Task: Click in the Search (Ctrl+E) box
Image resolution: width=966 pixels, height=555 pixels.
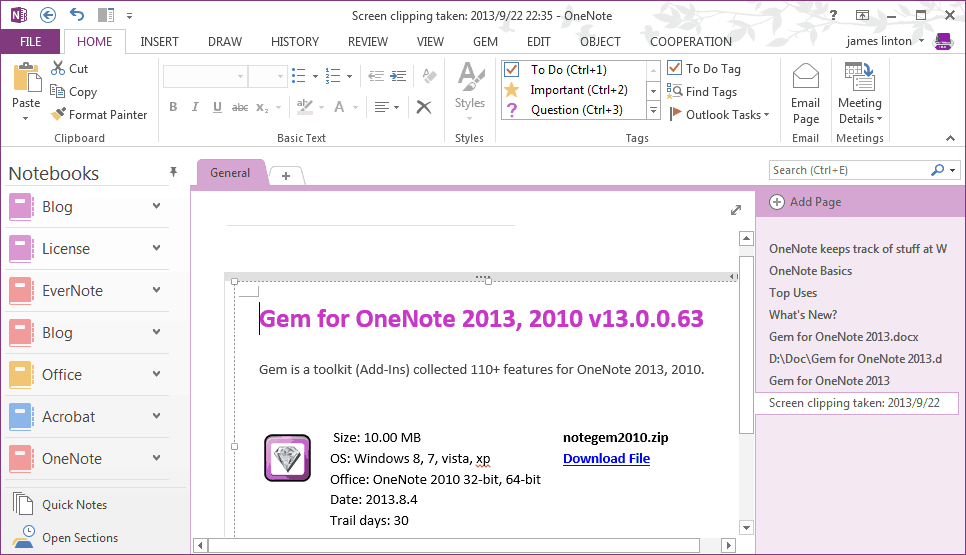Action: [x=850, y=170]
